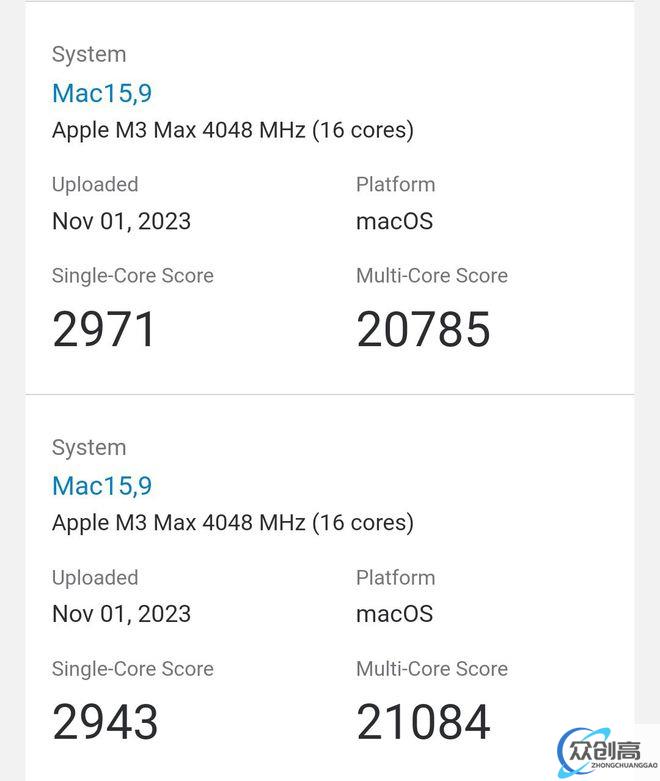Screen dimensions: 660x781
Task: Click the first Multi-Core Score label
Action: click(x=432, y=275)
